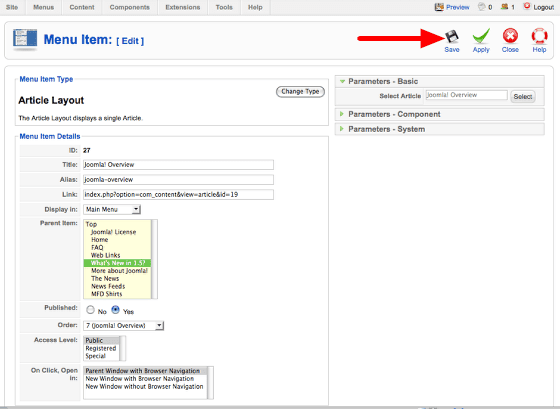Select News Feeds in Parent Item list

(x=117, y=286)
